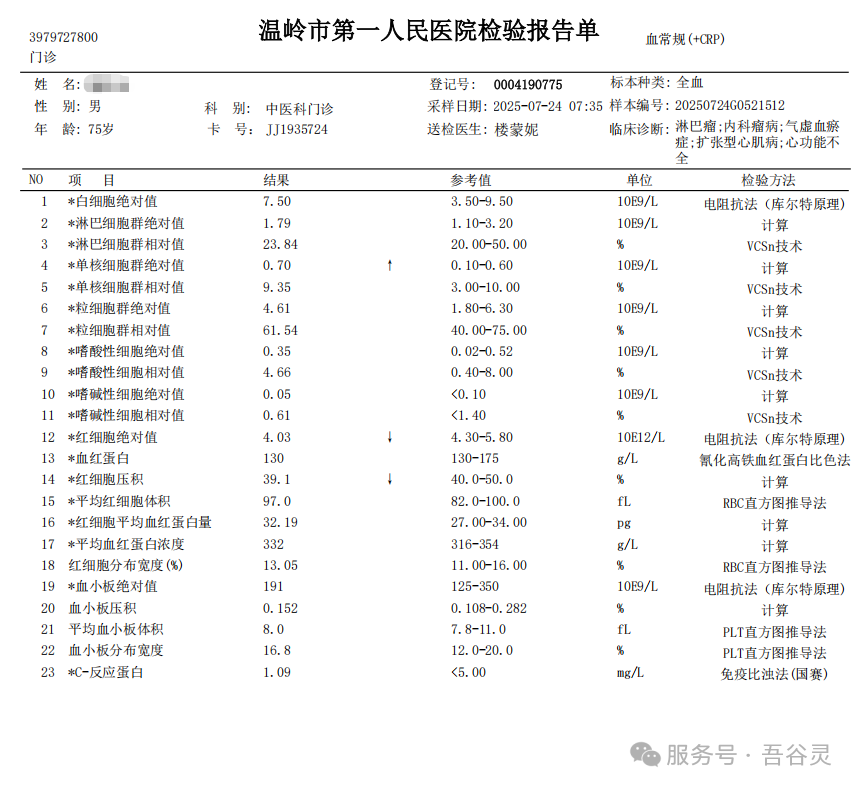Click the "结果" column header
The height and width of the screenshot is (789, 859).
point(276,180)
